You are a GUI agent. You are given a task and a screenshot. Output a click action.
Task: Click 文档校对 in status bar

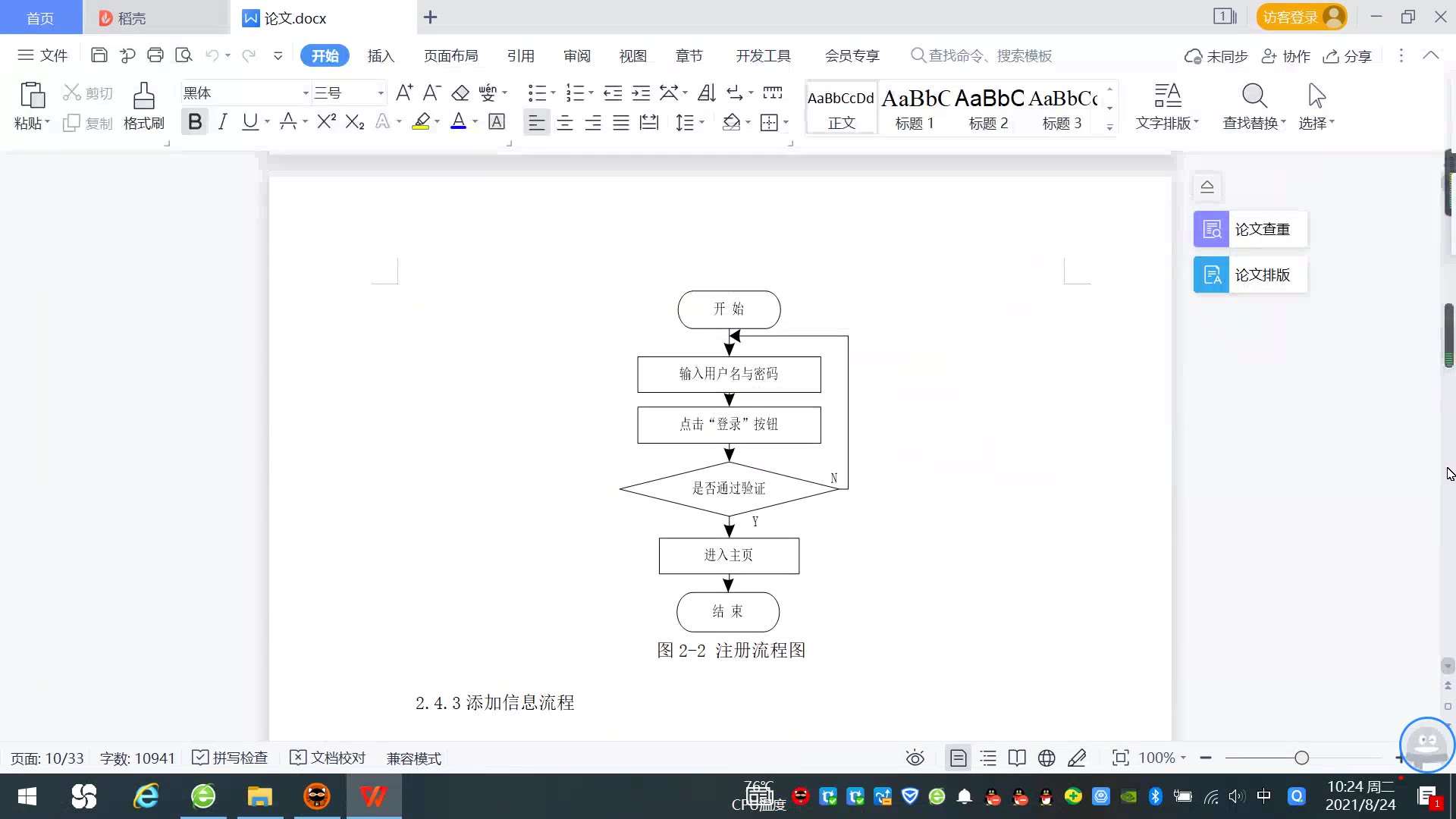coord(328,758)
